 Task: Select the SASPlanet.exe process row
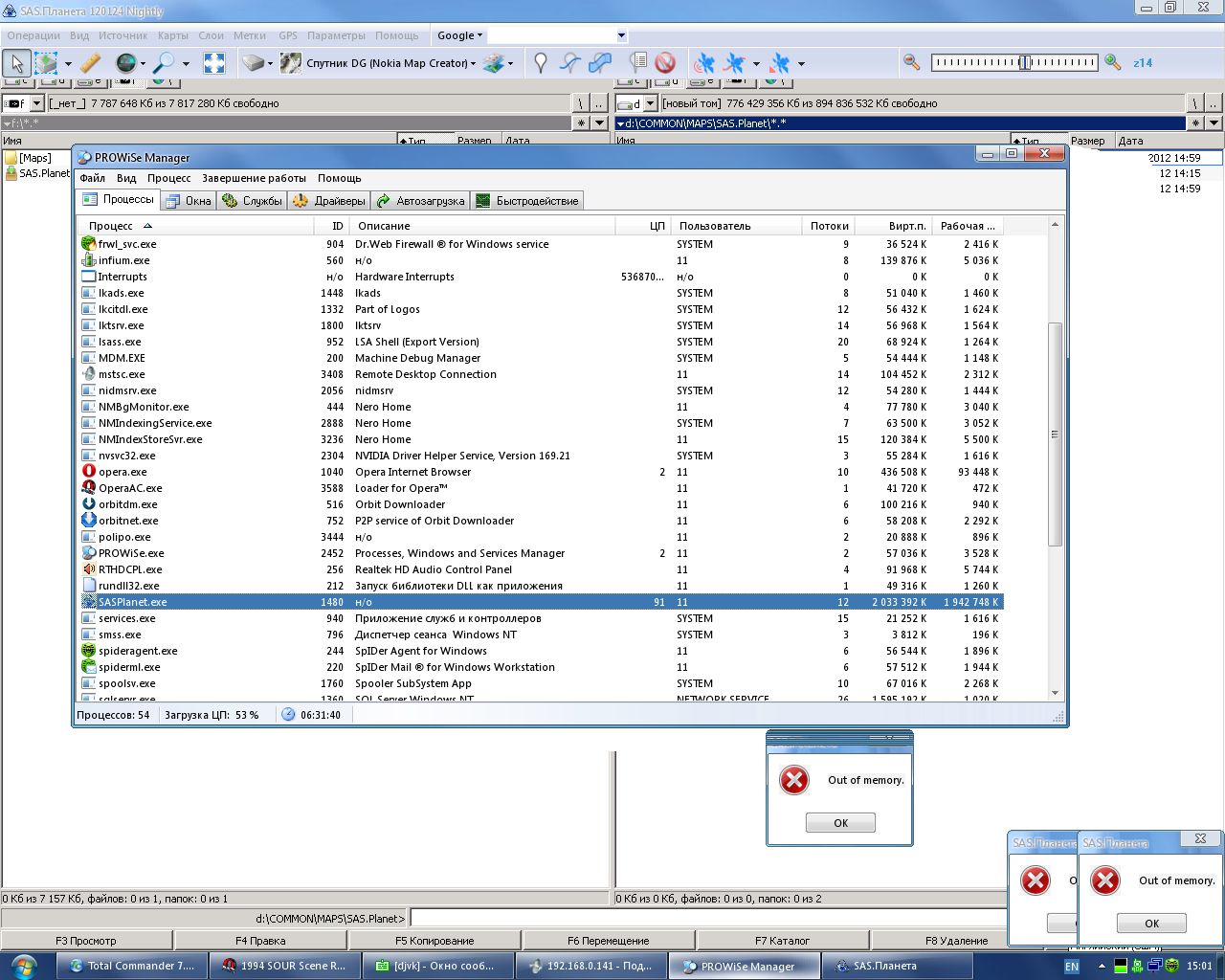pyautogui.click(x=133, y=602)
